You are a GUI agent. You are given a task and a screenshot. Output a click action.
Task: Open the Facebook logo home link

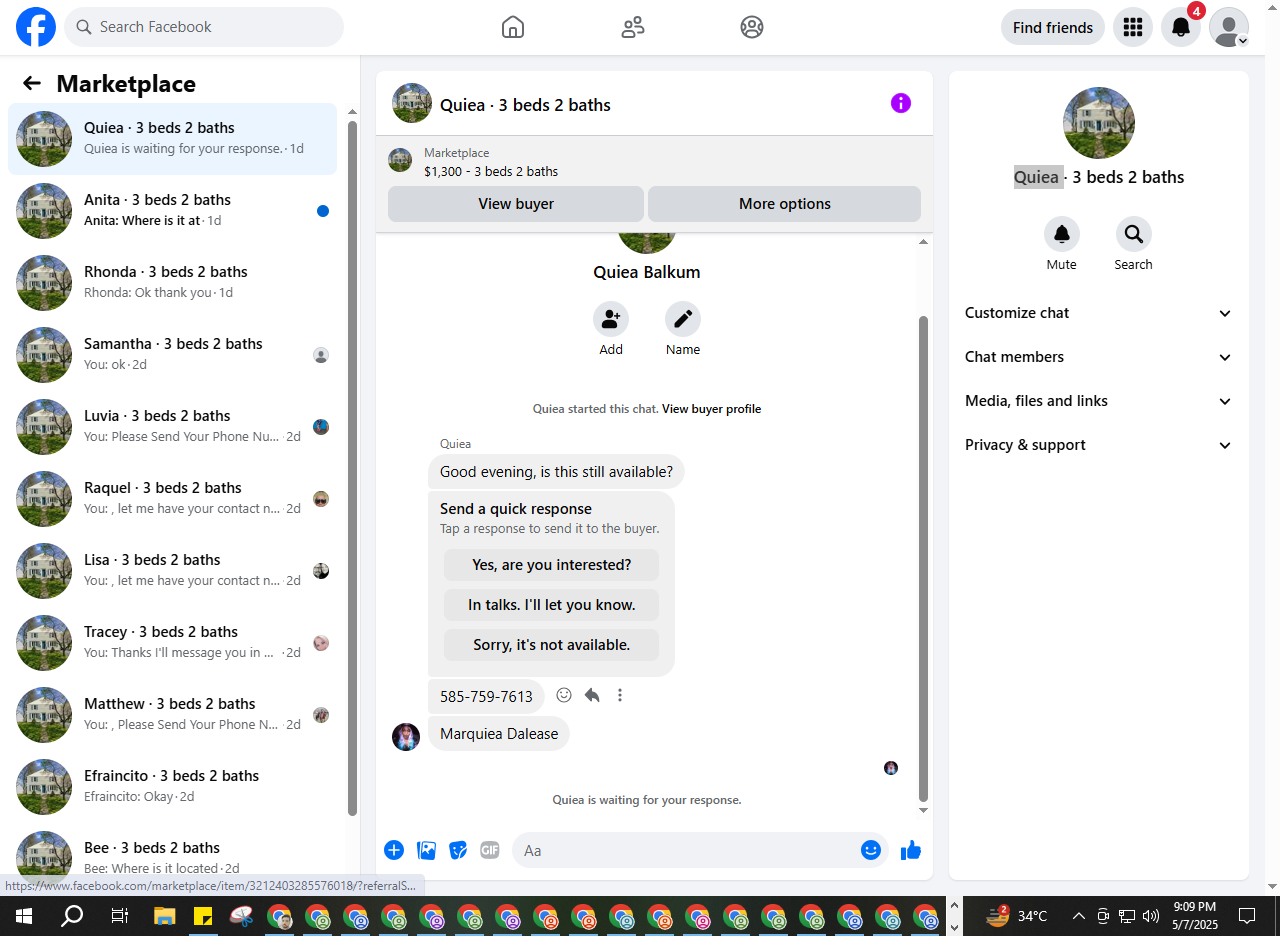coord(36,27)
